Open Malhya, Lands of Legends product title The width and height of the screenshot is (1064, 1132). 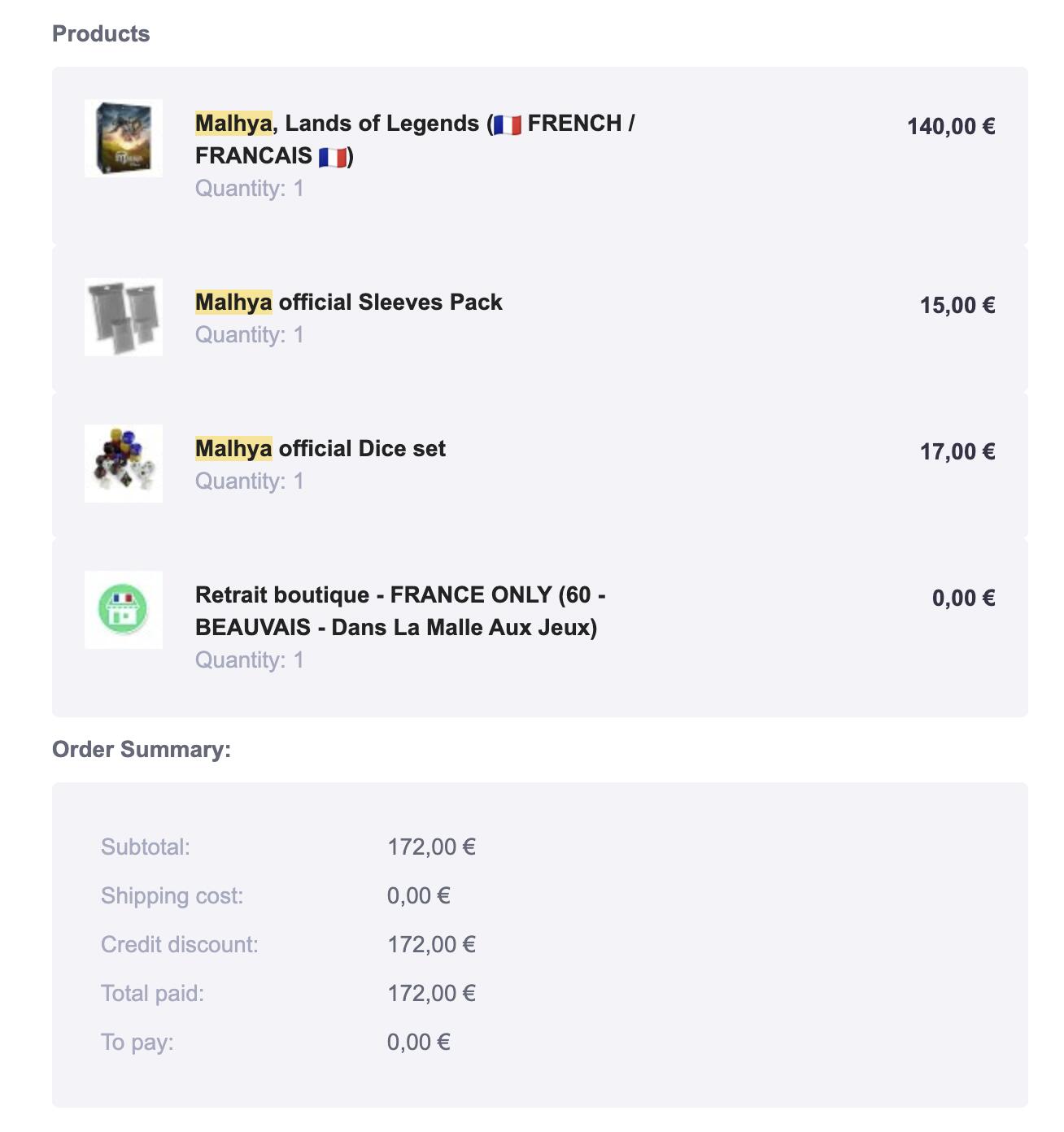pos(415,139)
